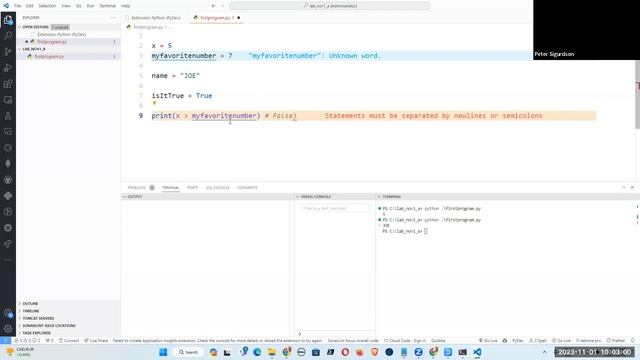Navigate back with the arrow in title bar

[x=213, y=6]
